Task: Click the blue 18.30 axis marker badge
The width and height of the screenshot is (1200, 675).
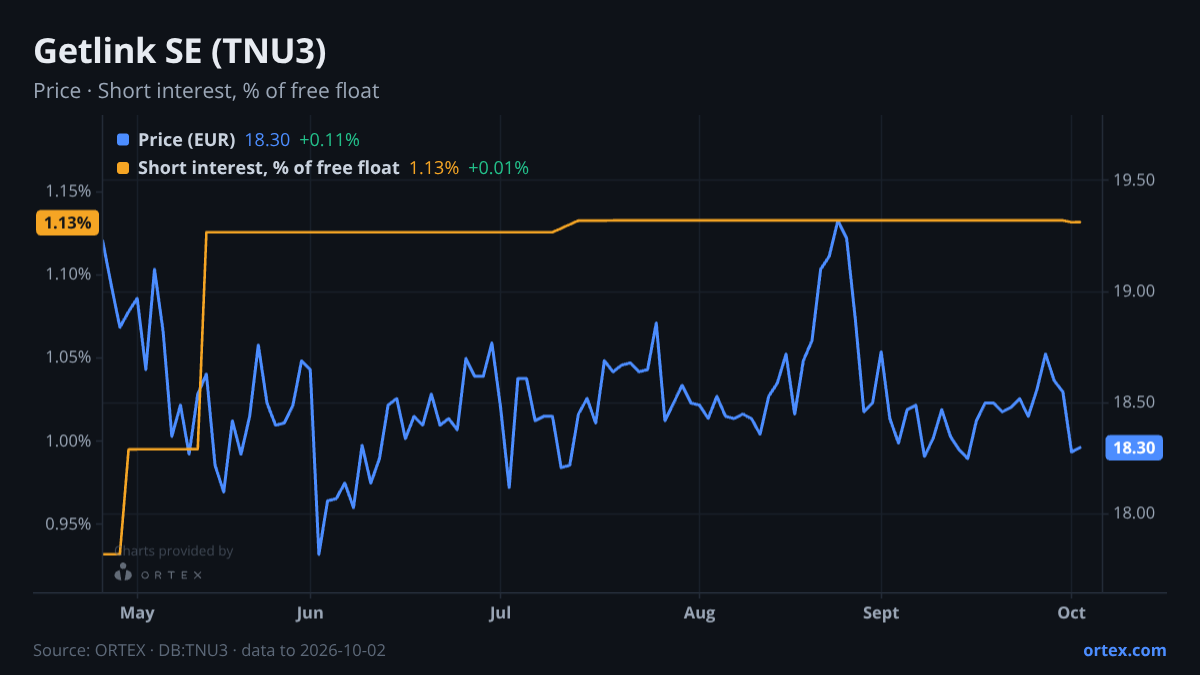Action: click(1134, 449)
